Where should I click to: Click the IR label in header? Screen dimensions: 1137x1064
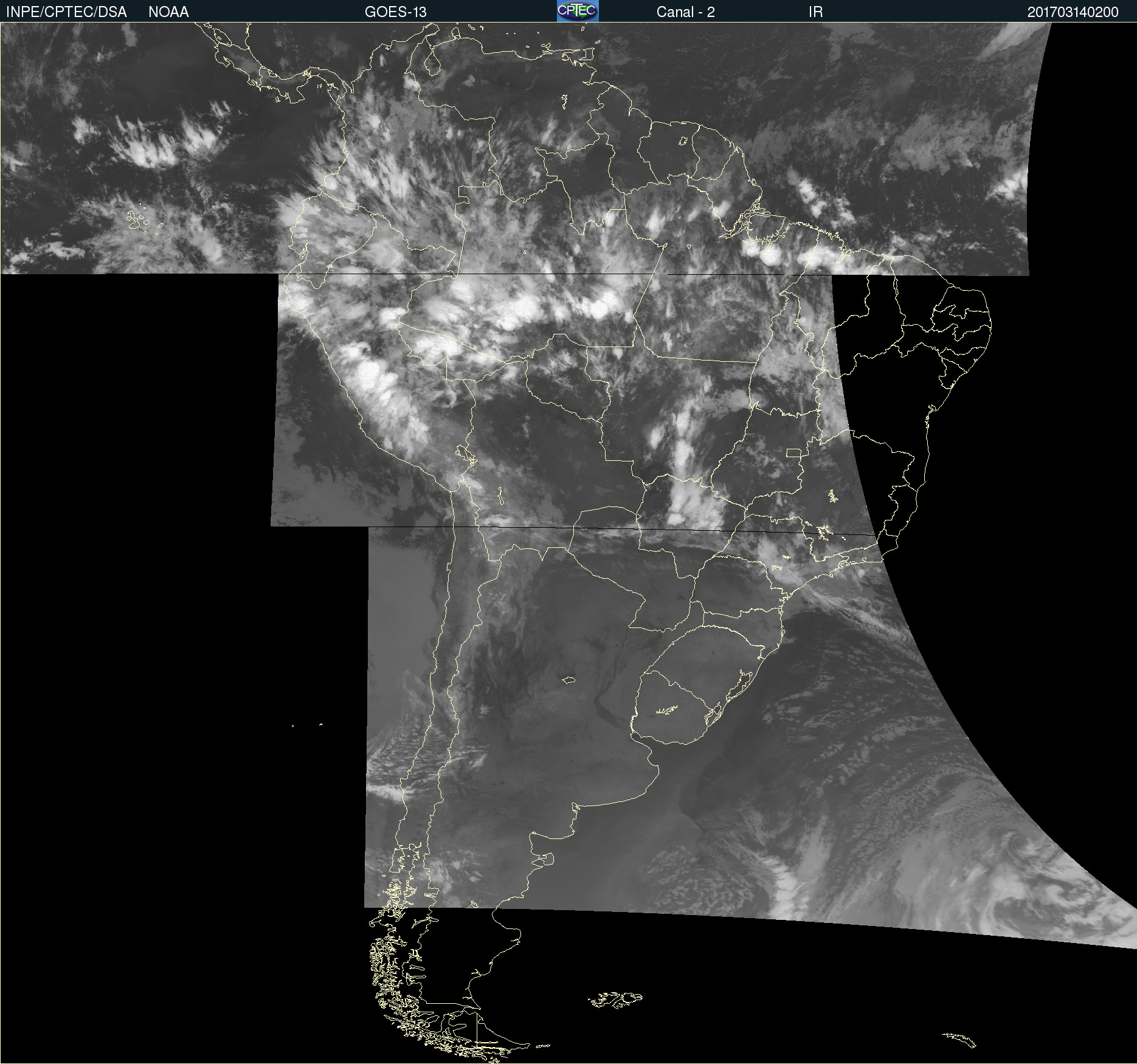815,12
